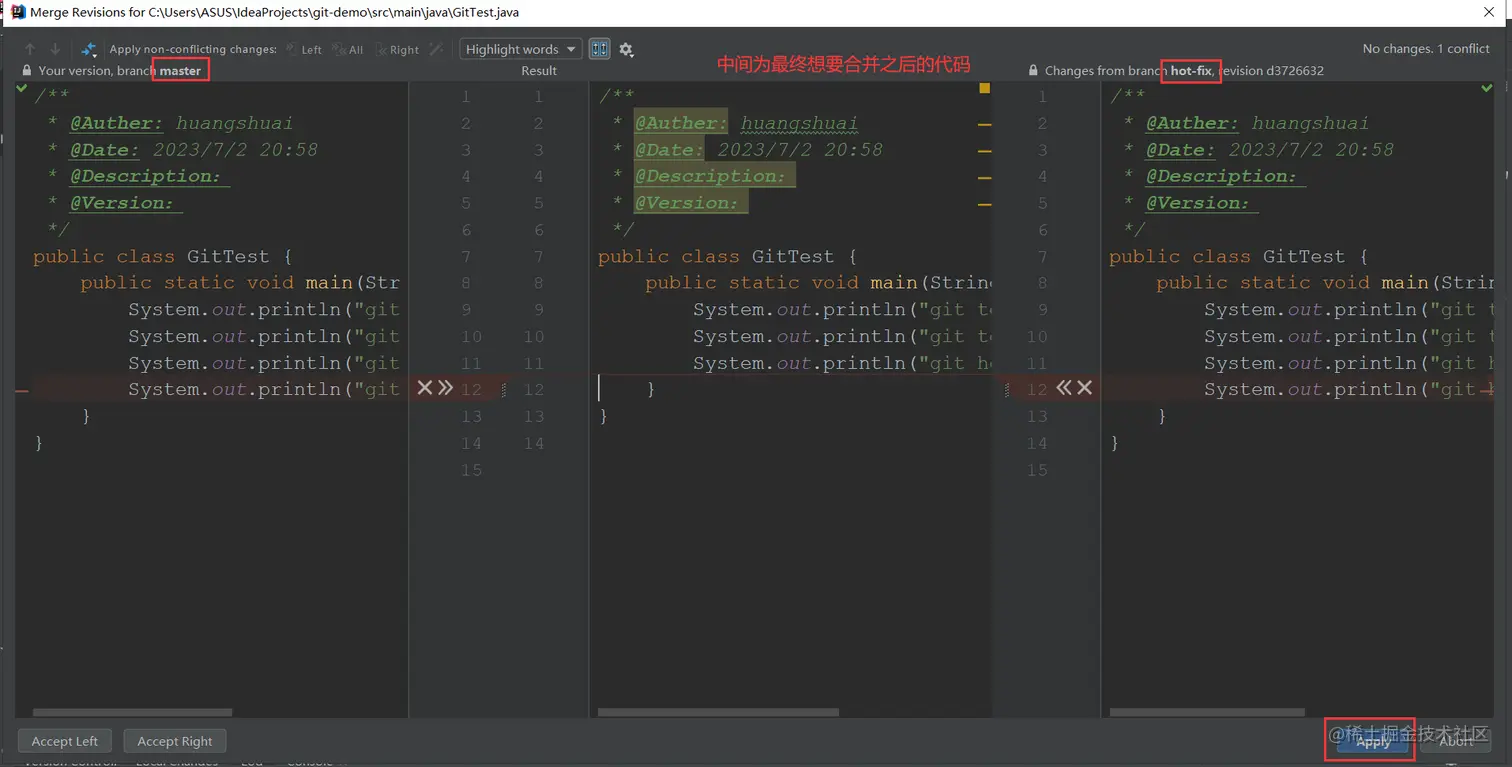Click the magic wand resolve-conflicts icon
1512x767 pixels.
point(436,49)
